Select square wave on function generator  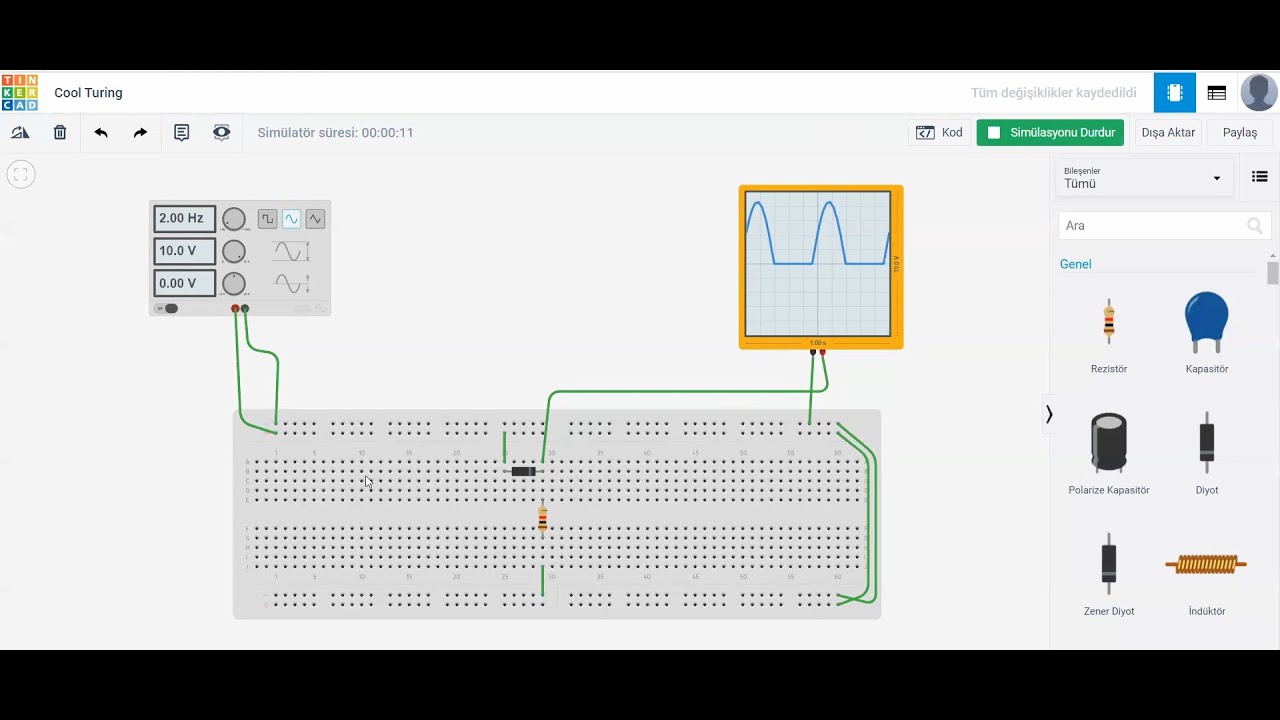[267, 219]
